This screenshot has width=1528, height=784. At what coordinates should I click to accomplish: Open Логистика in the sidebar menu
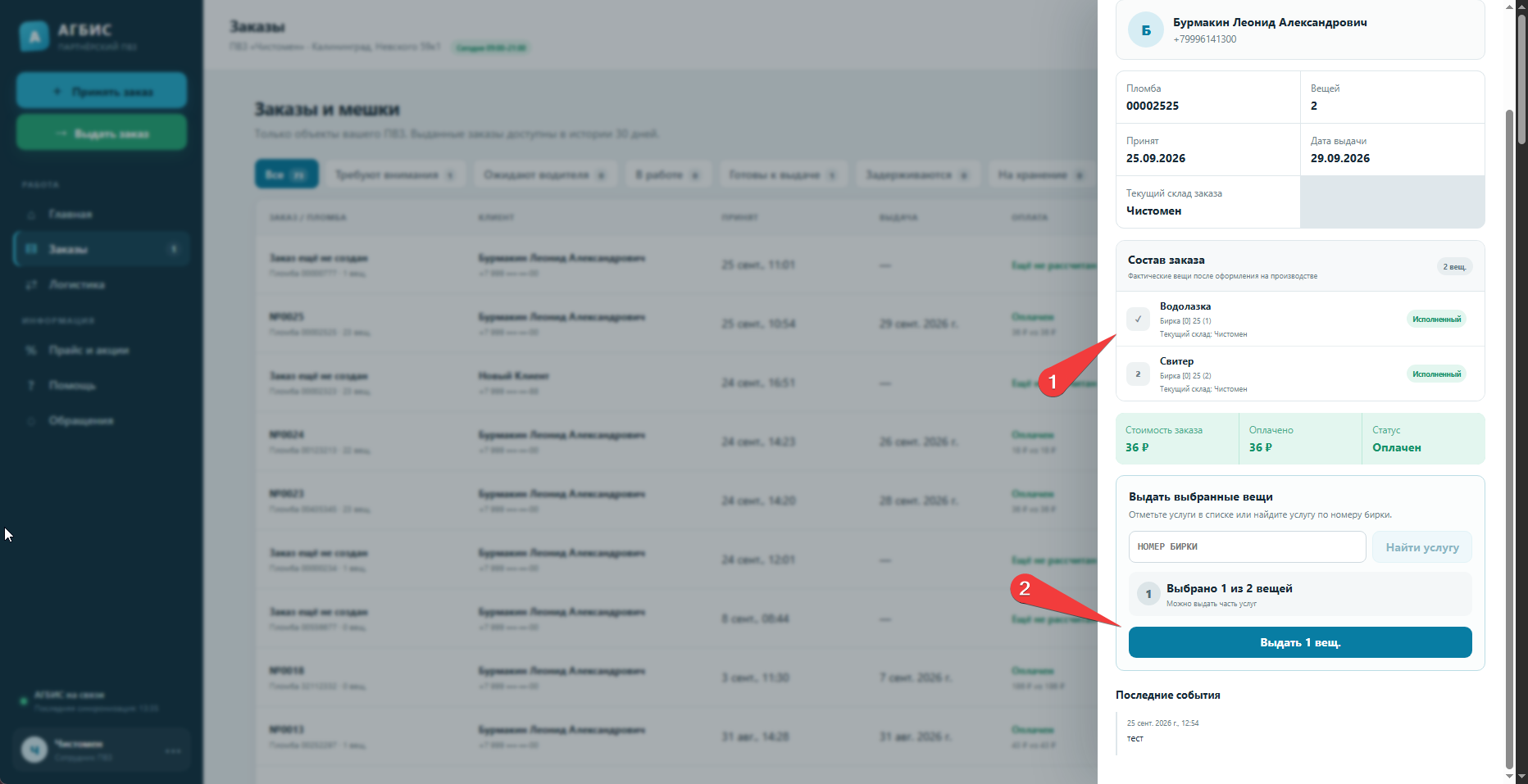[102, 284]
